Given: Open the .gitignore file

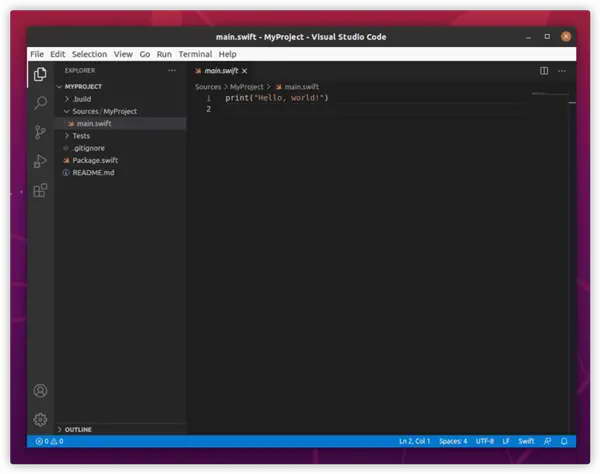Looking at the screenshot, I should (121, 148).
